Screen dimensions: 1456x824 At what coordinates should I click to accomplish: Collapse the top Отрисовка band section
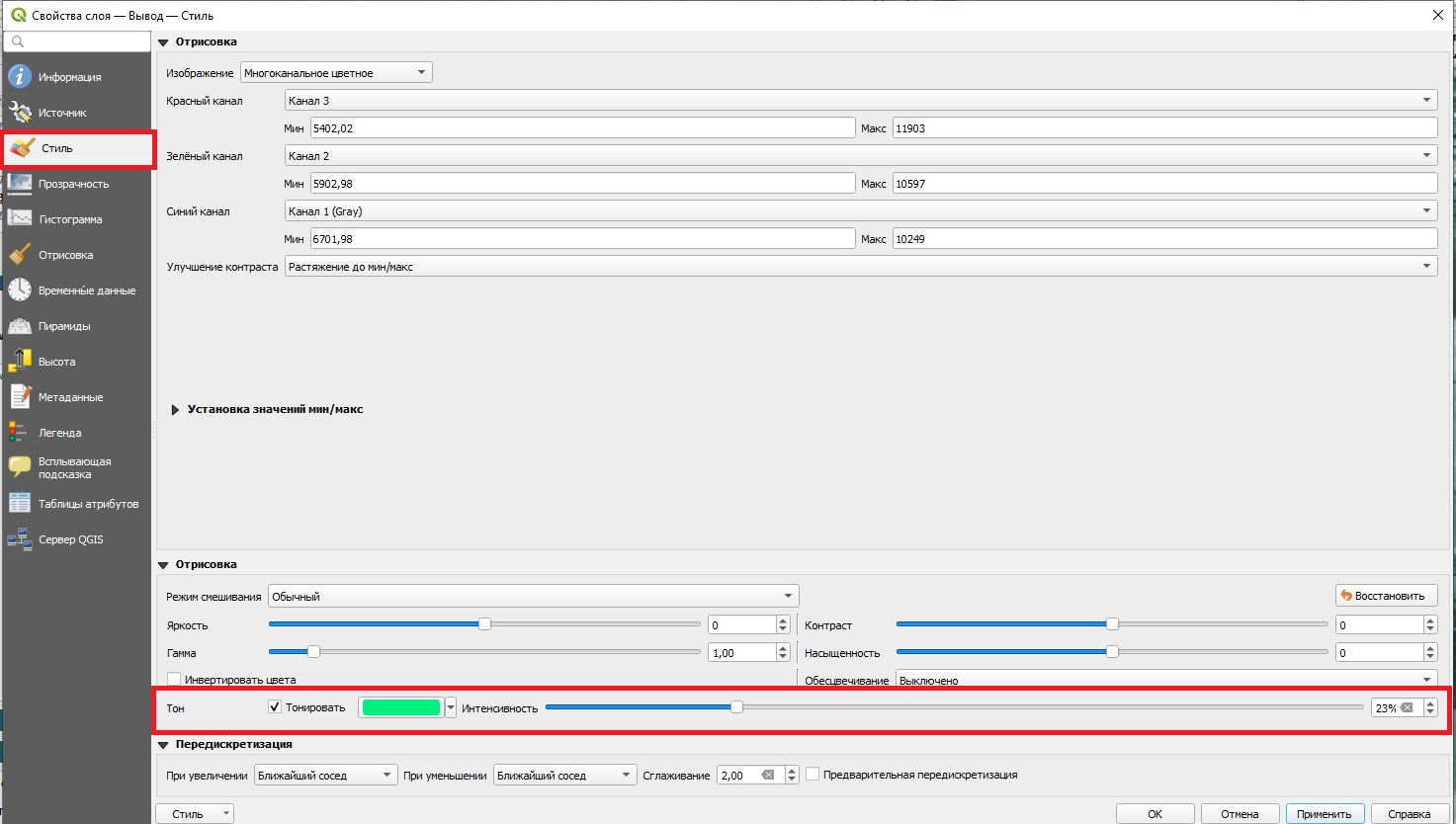[x=163, y=42]
